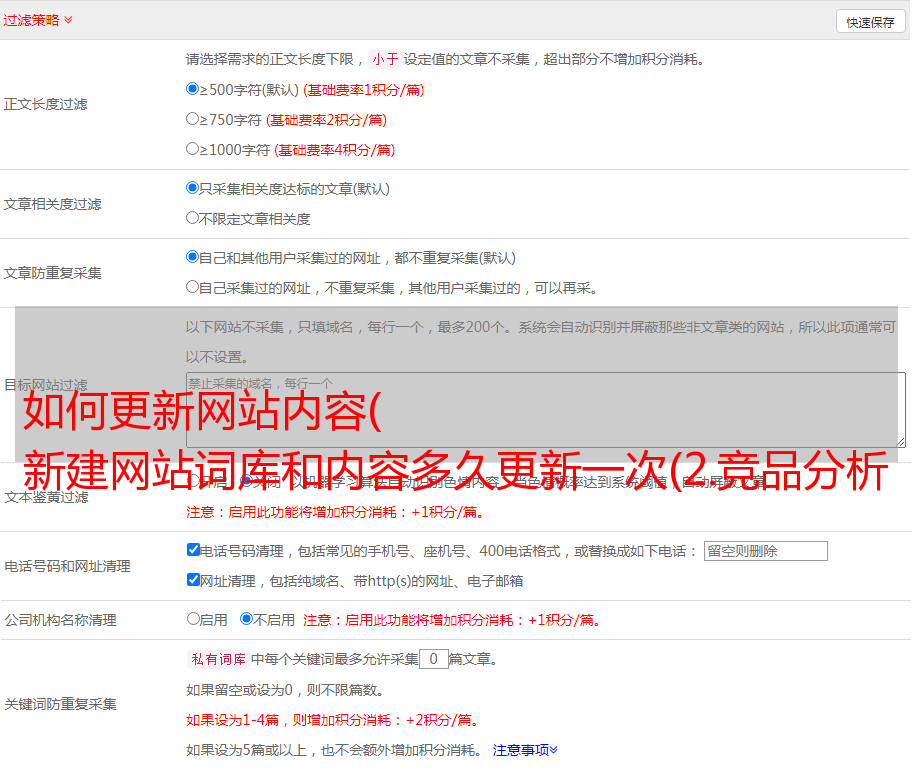Collapse the 过滤策略 section chevron
This screenshot has height=768, width=912.
(68, 20)
